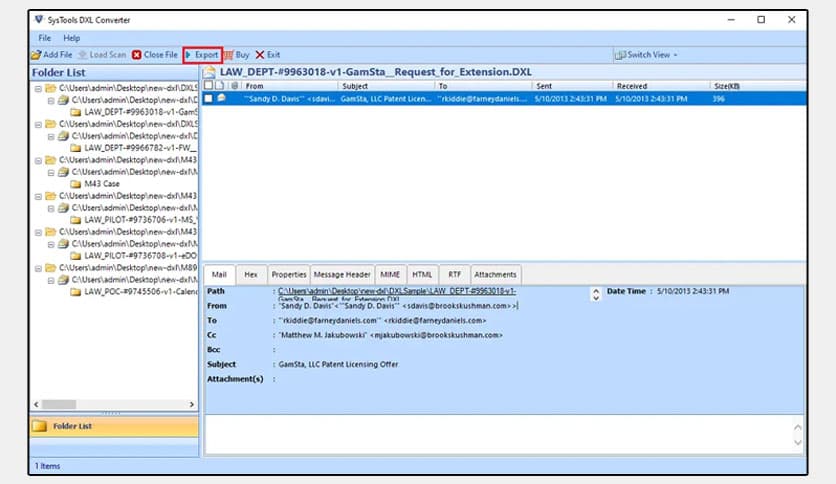Click the M89 root folder icon
The height and width of the screenshot is (484, 836).
pos(51,268)
